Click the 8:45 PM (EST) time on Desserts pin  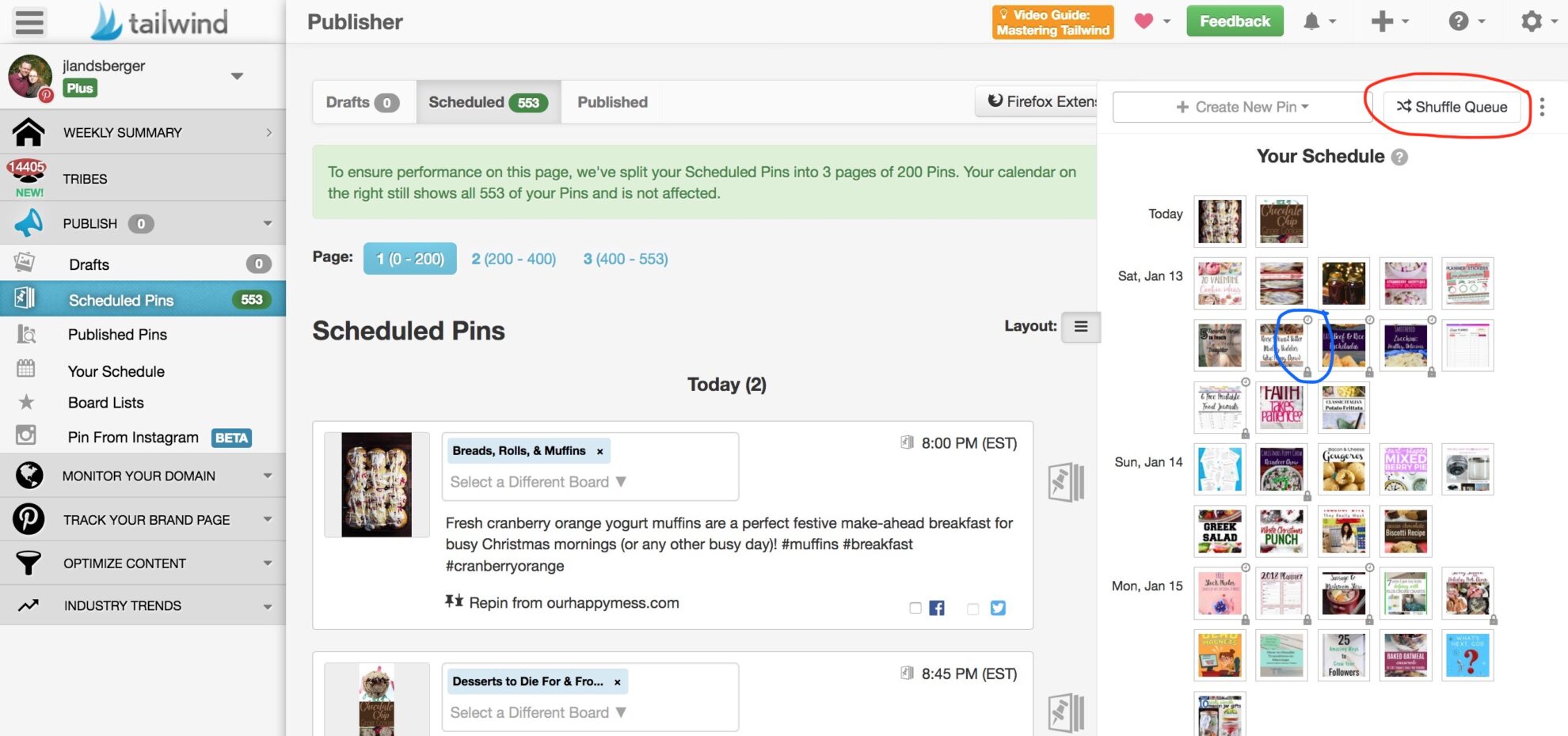click(969, 673)
